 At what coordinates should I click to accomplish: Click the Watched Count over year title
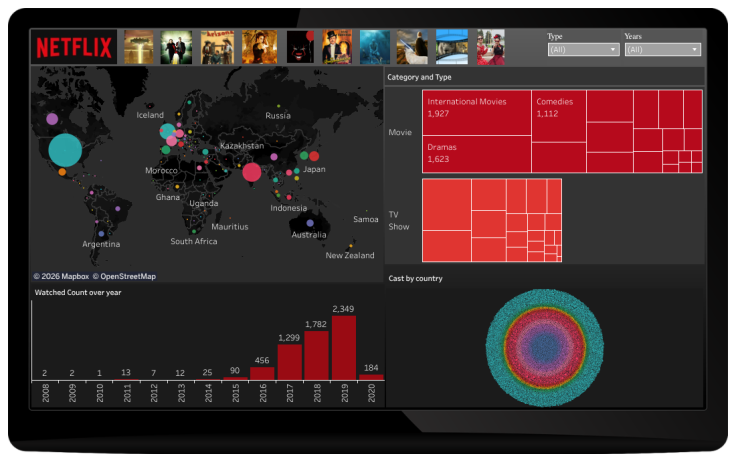click(x=78, y=292)
